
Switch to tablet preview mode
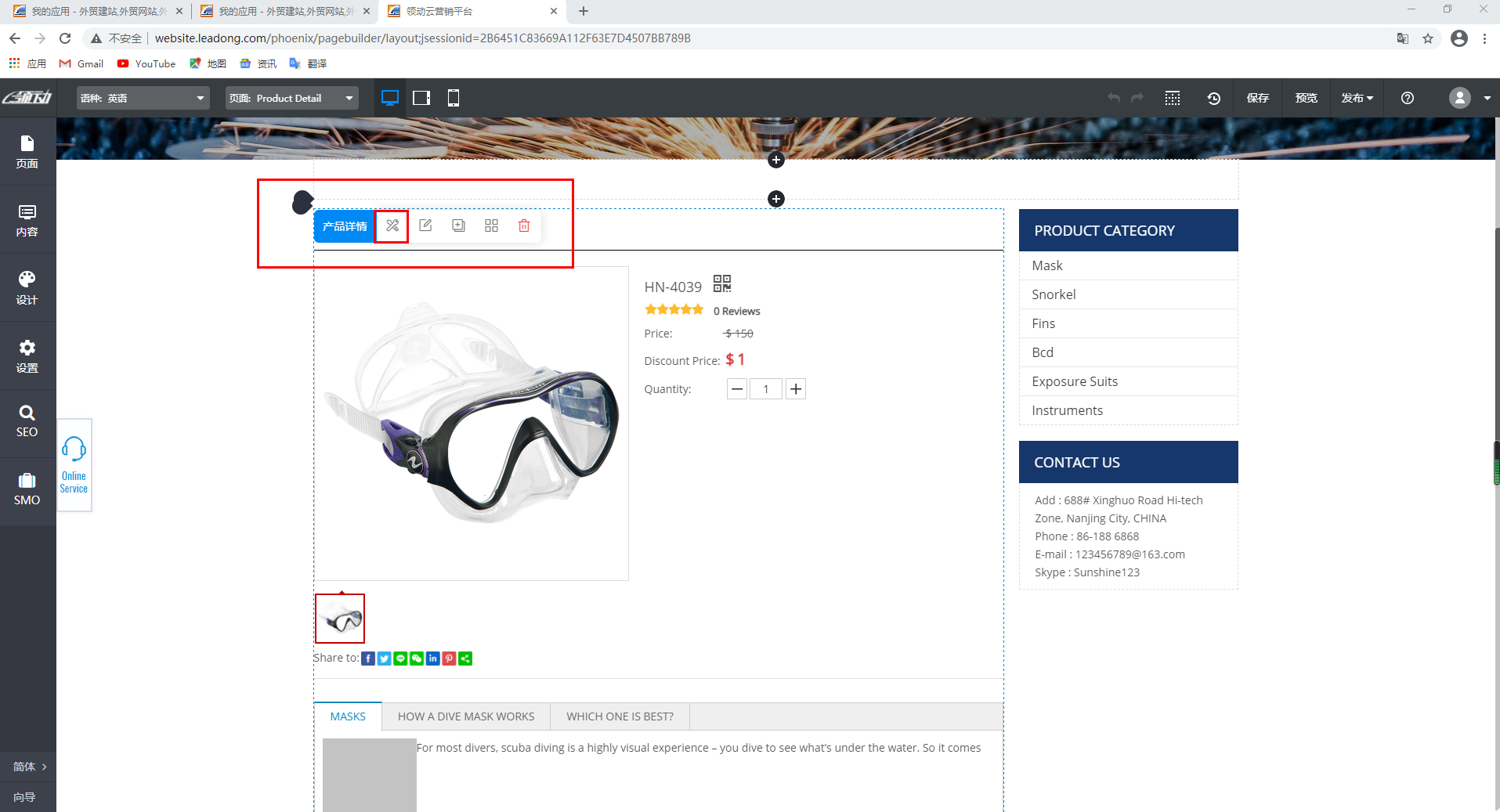tap(421, 98)
